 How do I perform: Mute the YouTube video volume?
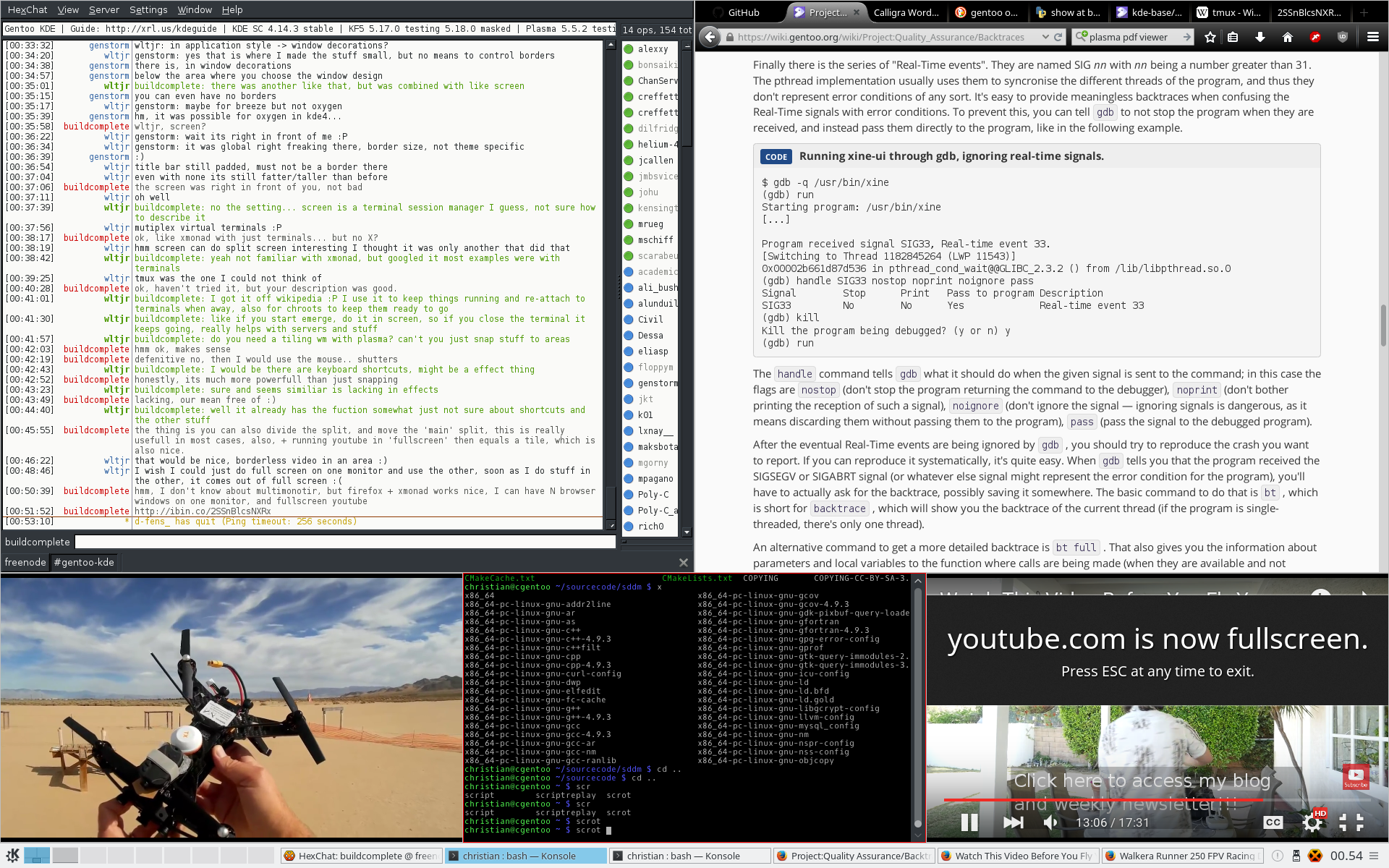[1051, 822]
